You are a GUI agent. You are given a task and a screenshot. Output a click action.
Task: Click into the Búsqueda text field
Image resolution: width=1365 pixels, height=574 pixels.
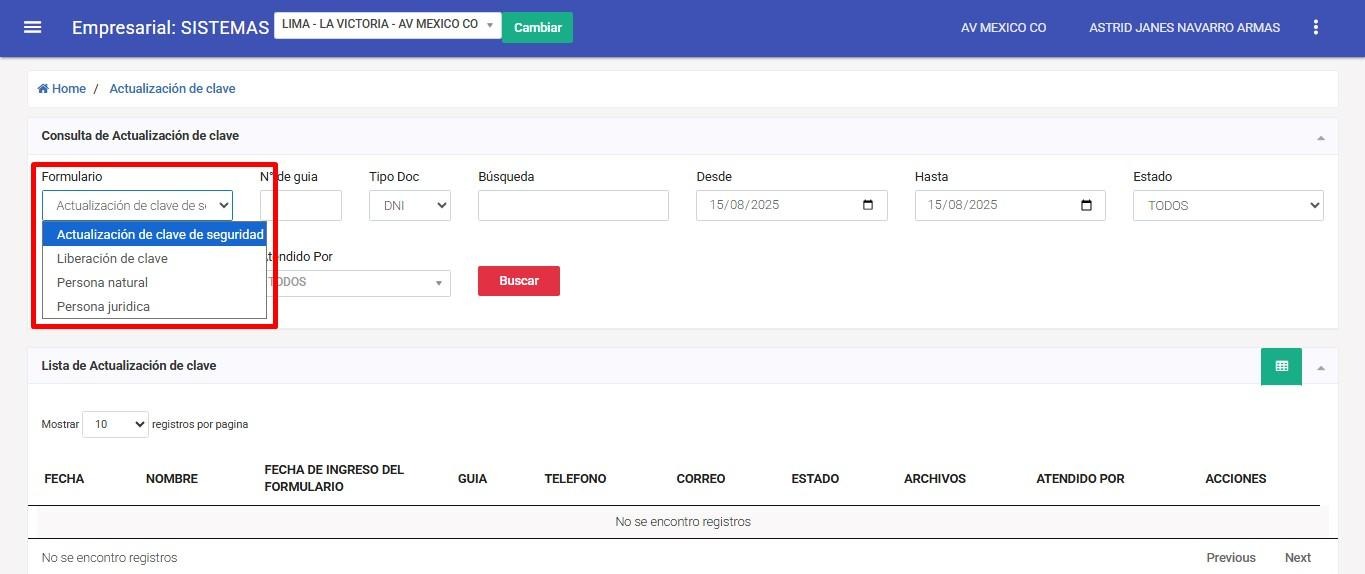[572, 206]
